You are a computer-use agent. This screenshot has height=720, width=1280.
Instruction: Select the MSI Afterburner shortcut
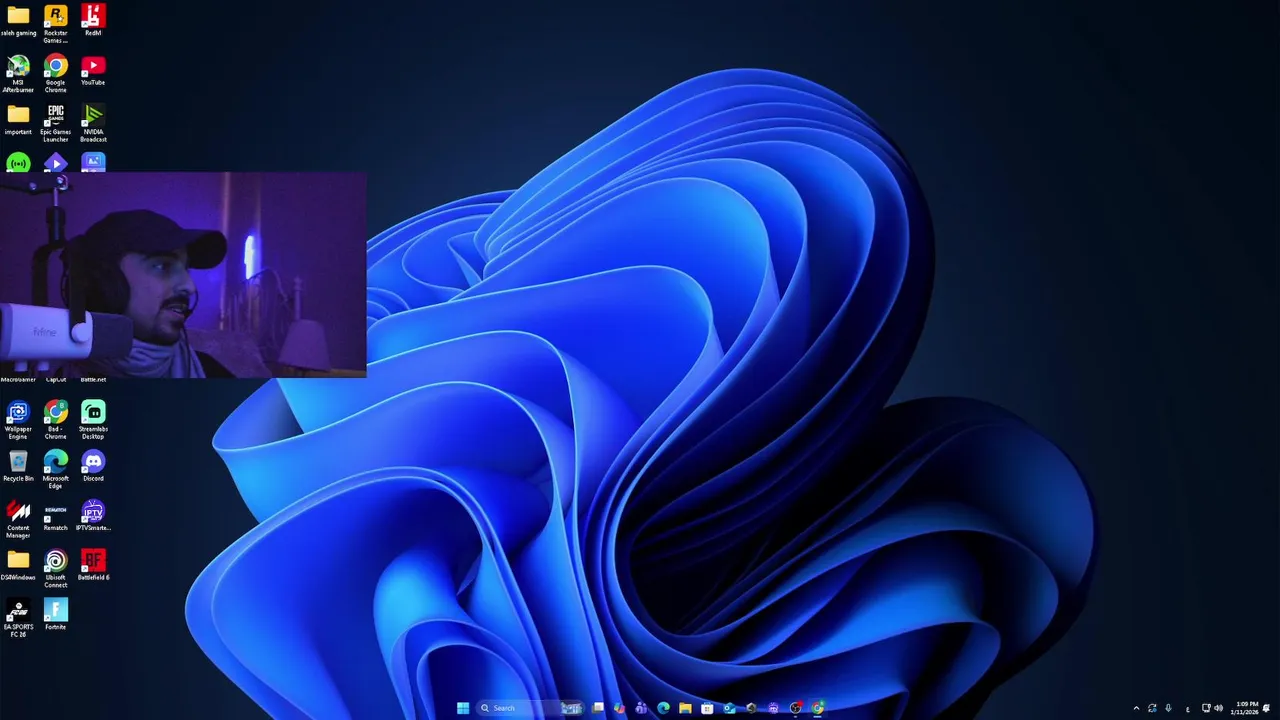click(18, 74)
